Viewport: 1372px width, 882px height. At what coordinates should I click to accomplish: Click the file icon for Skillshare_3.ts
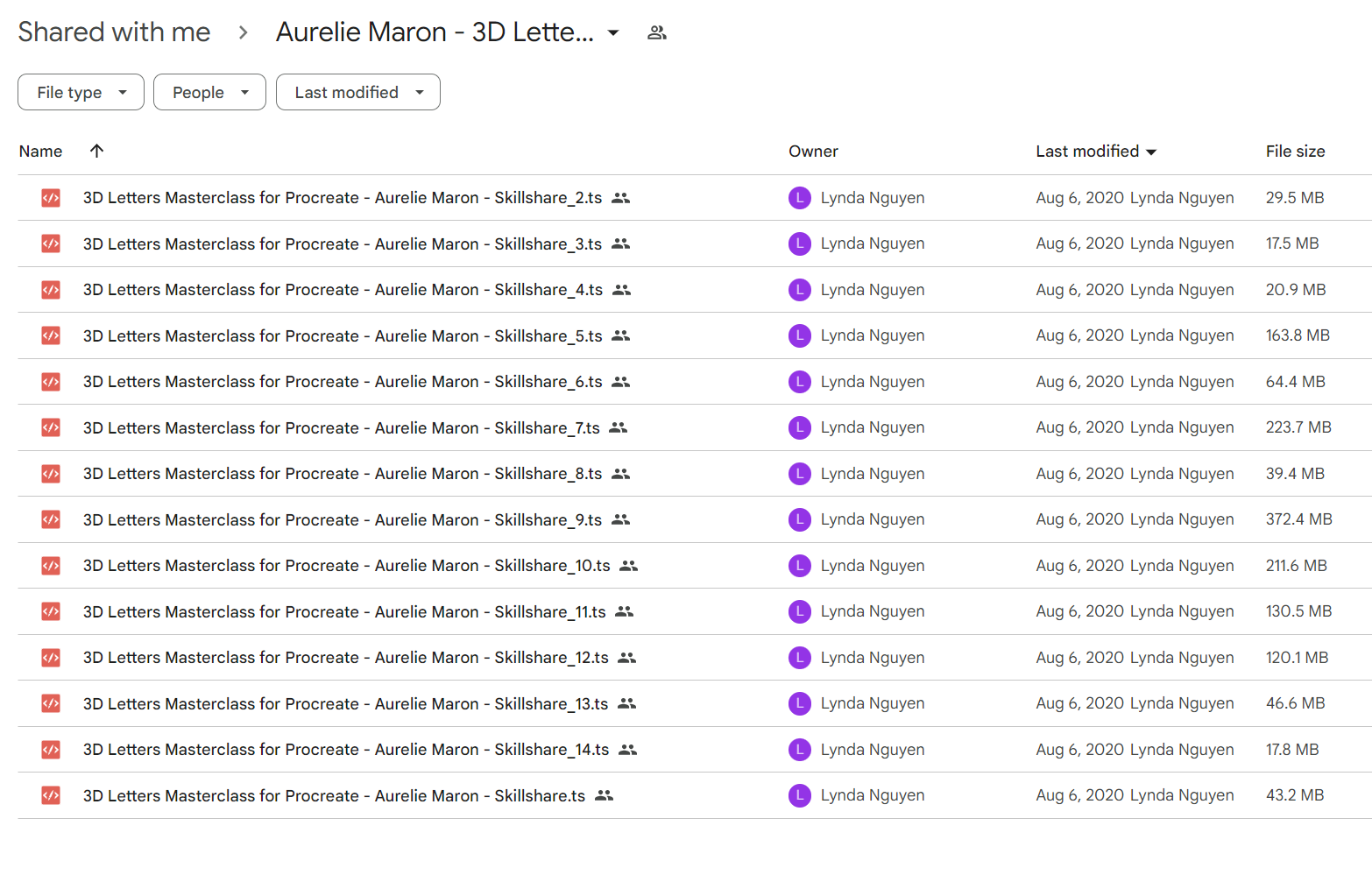pos(51,243)
